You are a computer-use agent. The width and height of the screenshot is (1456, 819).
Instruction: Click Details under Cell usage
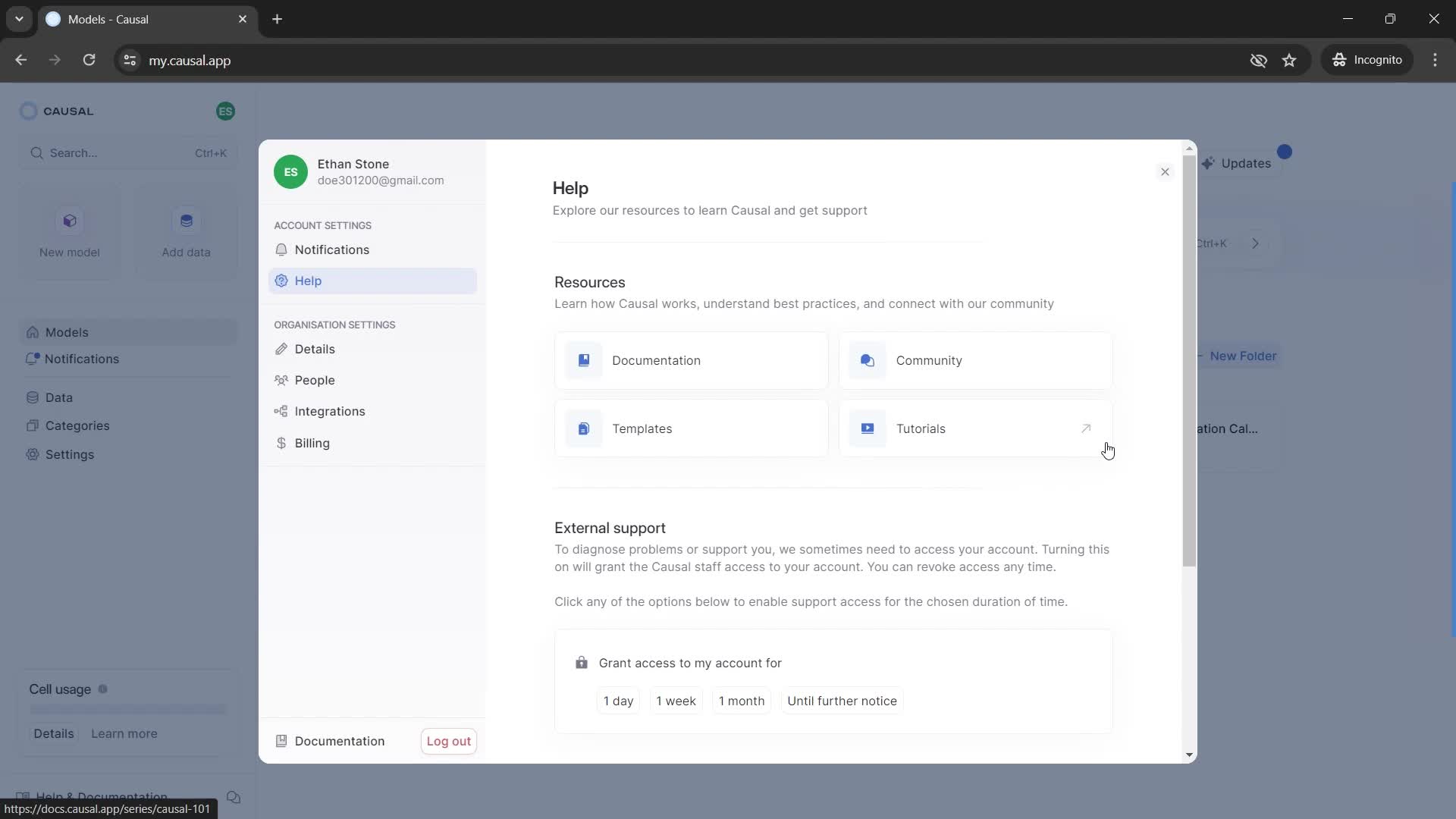point(54,733)
